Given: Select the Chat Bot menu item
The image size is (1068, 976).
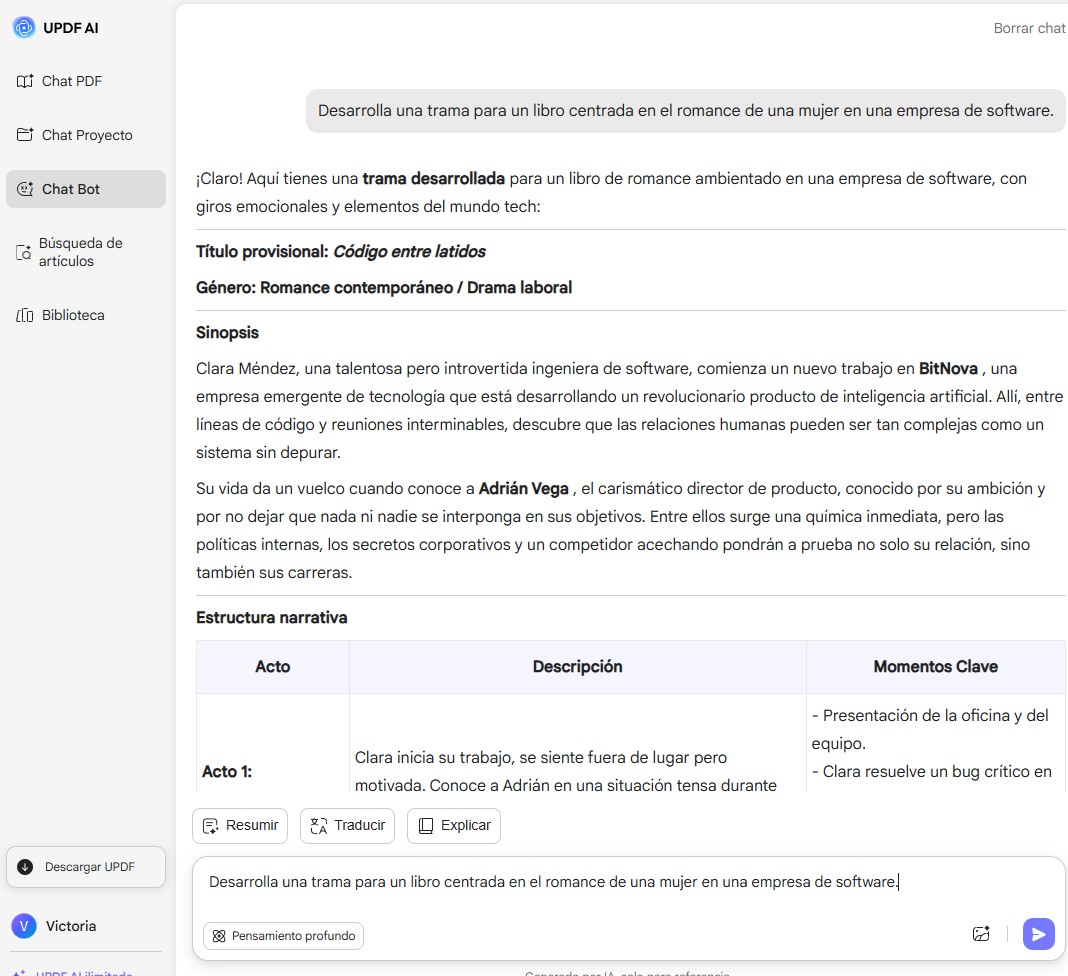Looking at the screenshot, I should (86, 189).
